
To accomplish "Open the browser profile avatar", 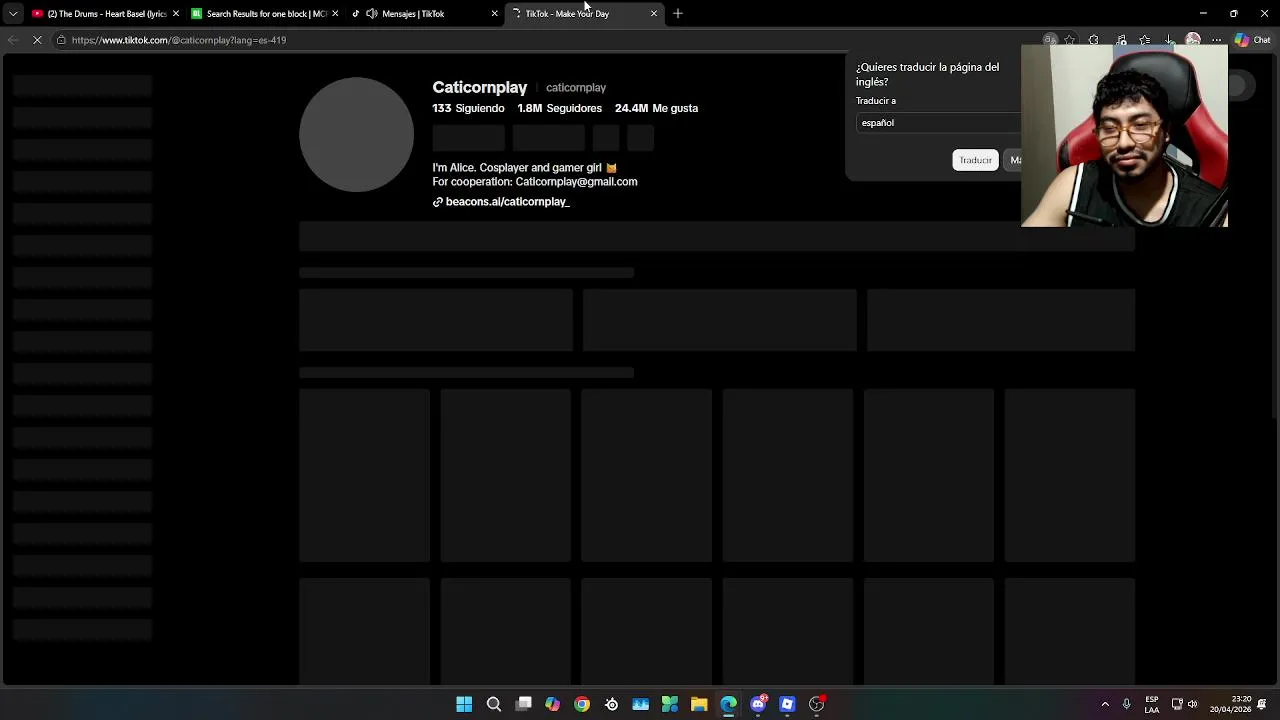I will point(1193,40).
